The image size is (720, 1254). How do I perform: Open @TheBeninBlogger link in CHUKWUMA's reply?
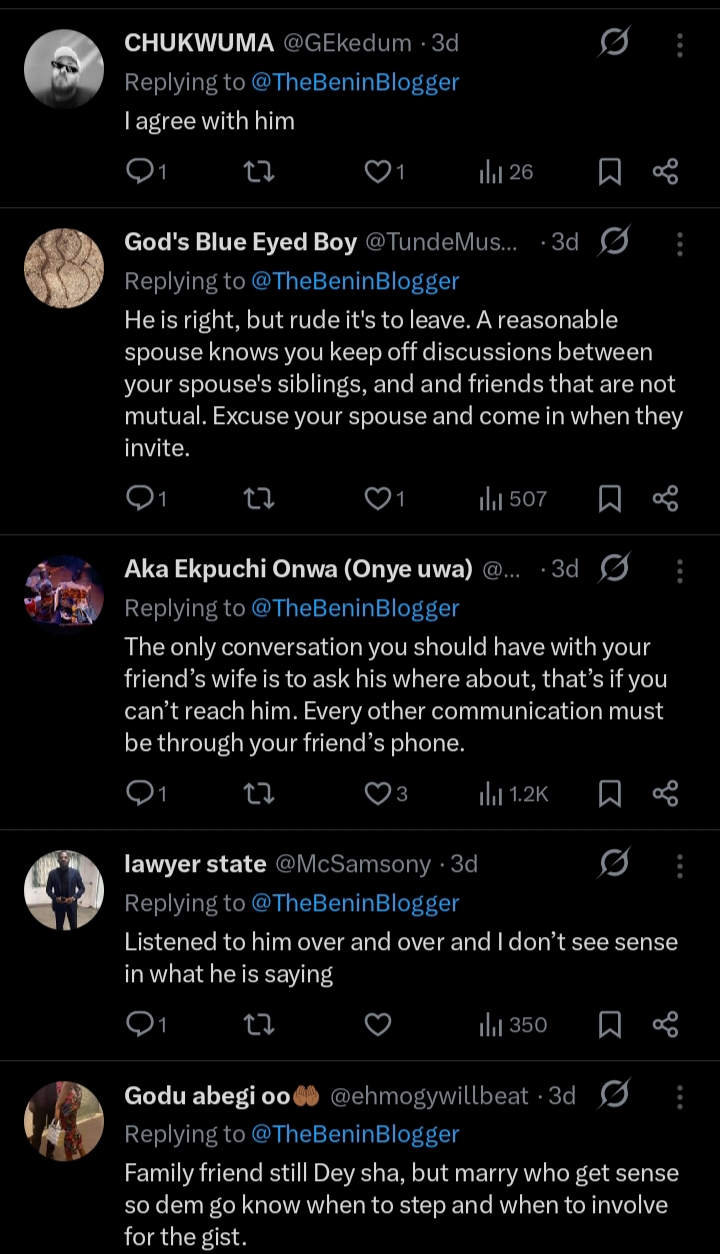(x=354, y=82)
